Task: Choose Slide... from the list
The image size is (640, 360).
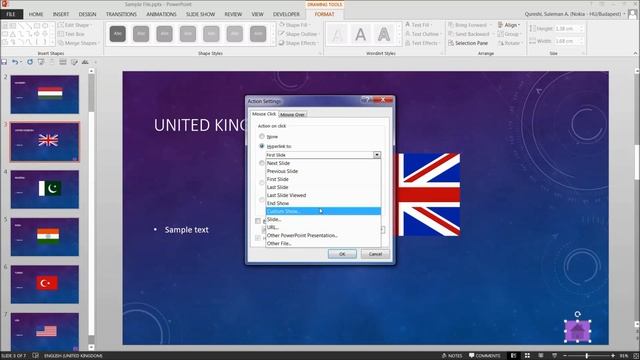Action: tap(323, 219)
